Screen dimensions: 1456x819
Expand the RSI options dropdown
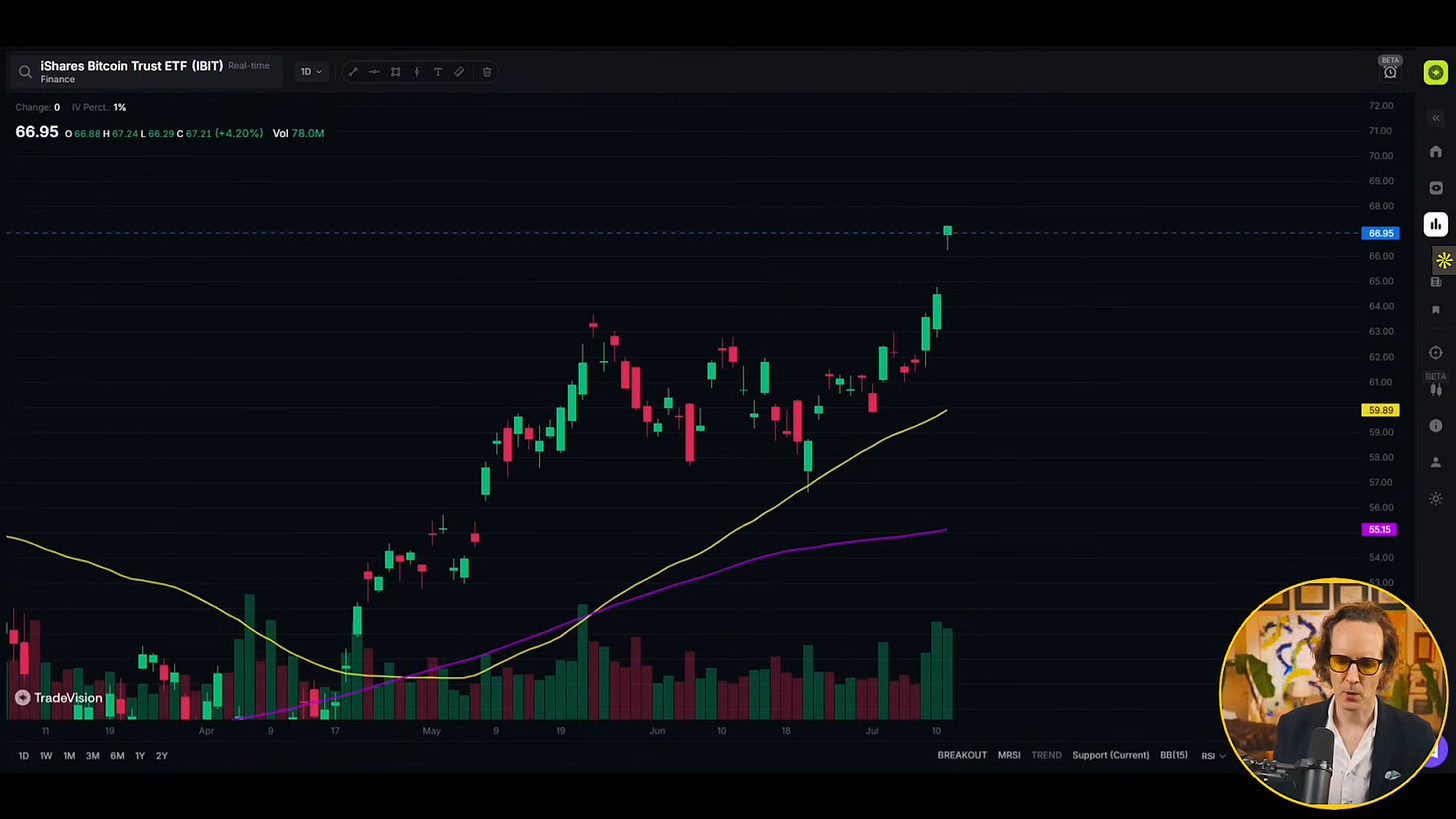pos(1213,755)
